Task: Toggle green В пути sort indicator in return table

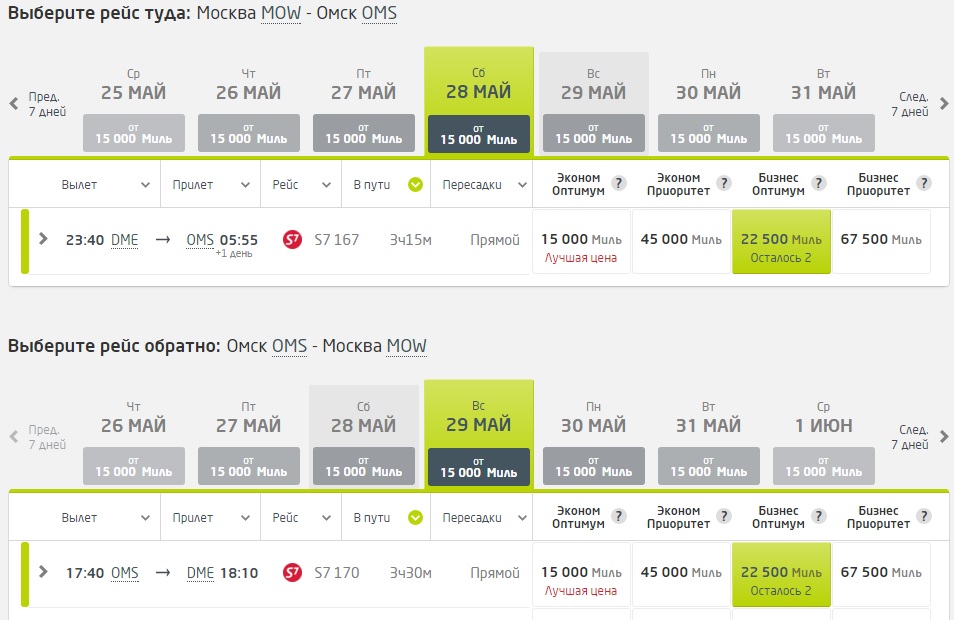Action: 416,517
